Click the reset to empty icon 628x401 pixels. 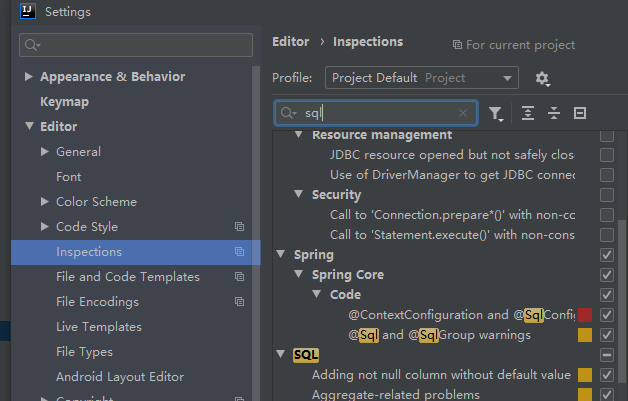click(579, 114)
